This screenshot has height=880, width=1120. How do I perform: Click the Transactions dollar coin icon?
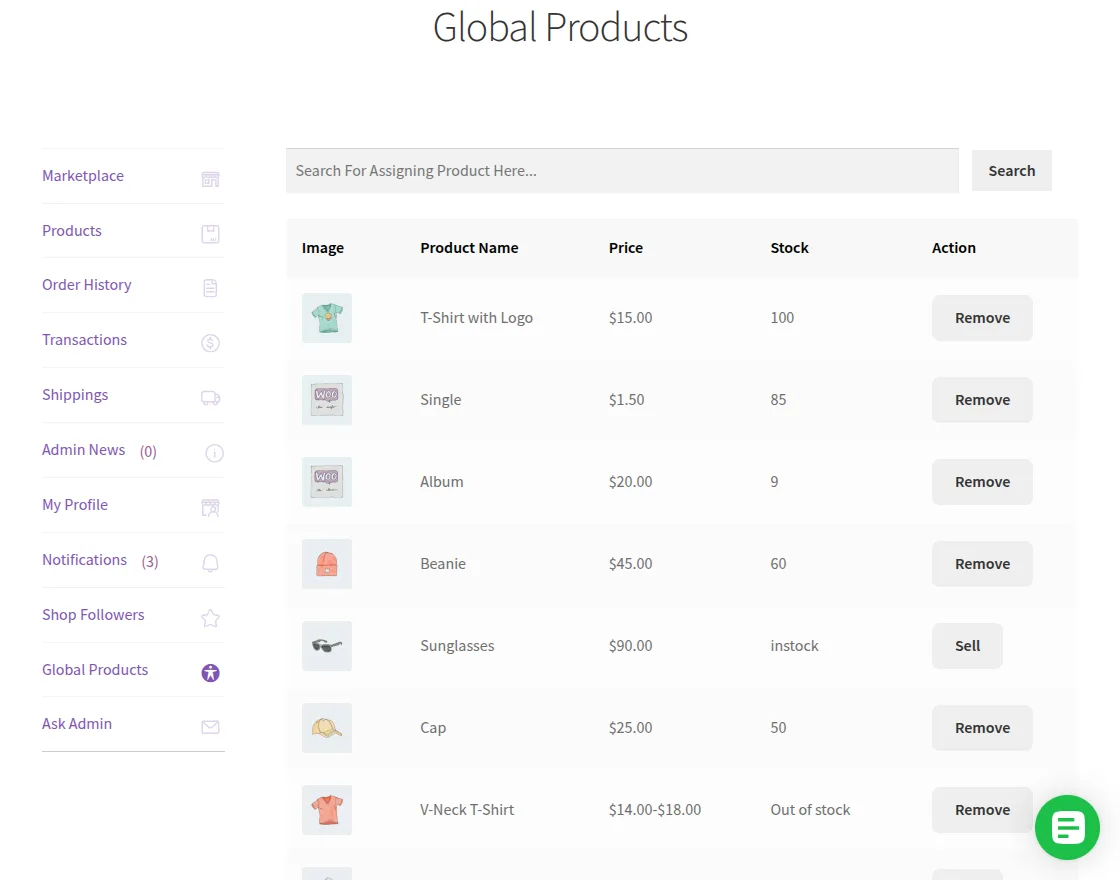(210, 343)
